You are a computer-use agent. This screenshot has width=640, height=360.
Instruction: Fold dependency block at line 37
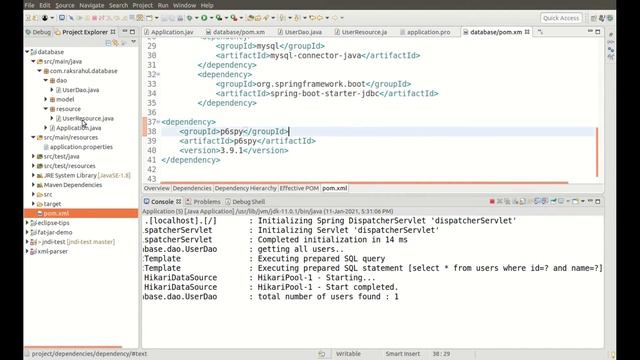point(158,122)
